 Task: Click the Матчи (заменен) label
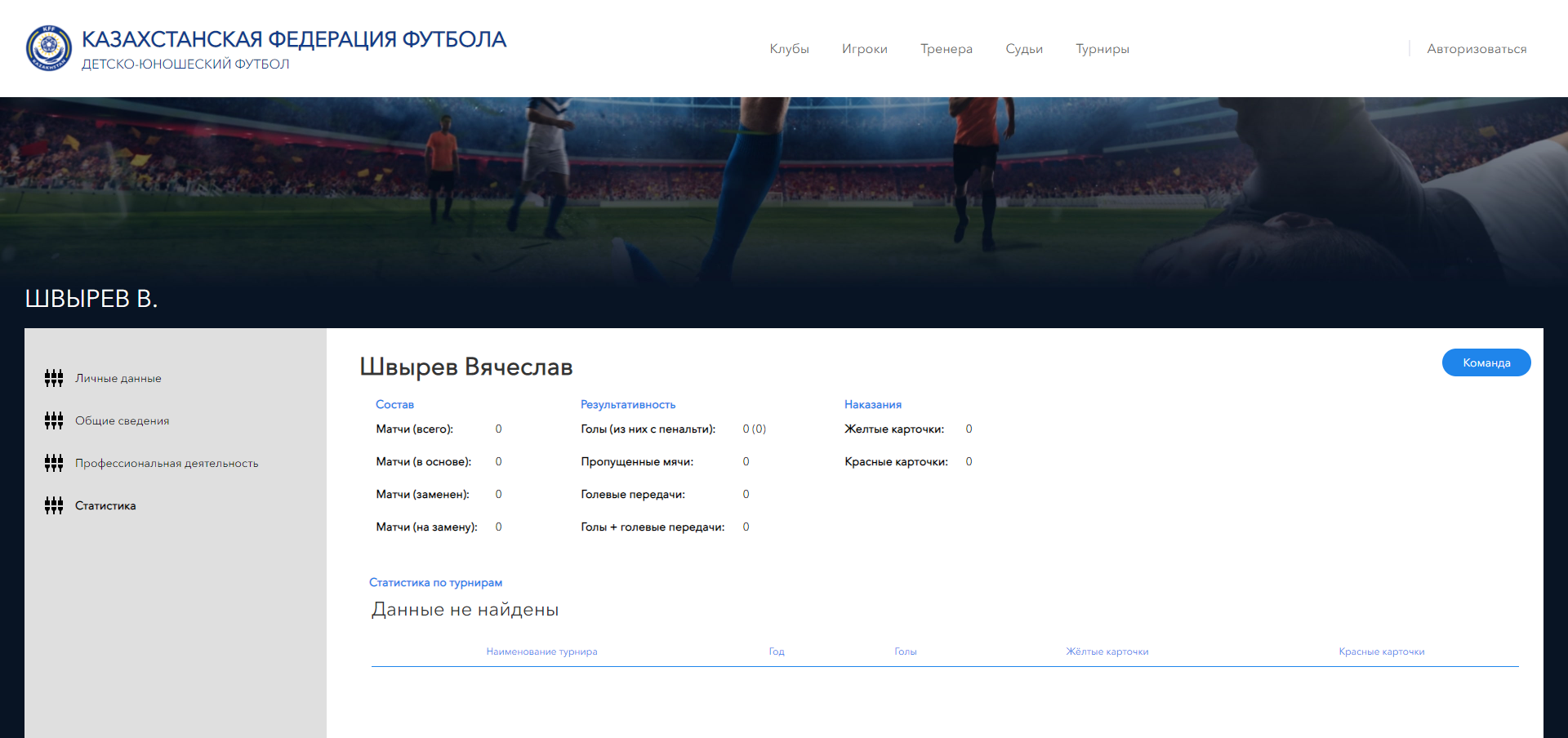pos(422,494)
